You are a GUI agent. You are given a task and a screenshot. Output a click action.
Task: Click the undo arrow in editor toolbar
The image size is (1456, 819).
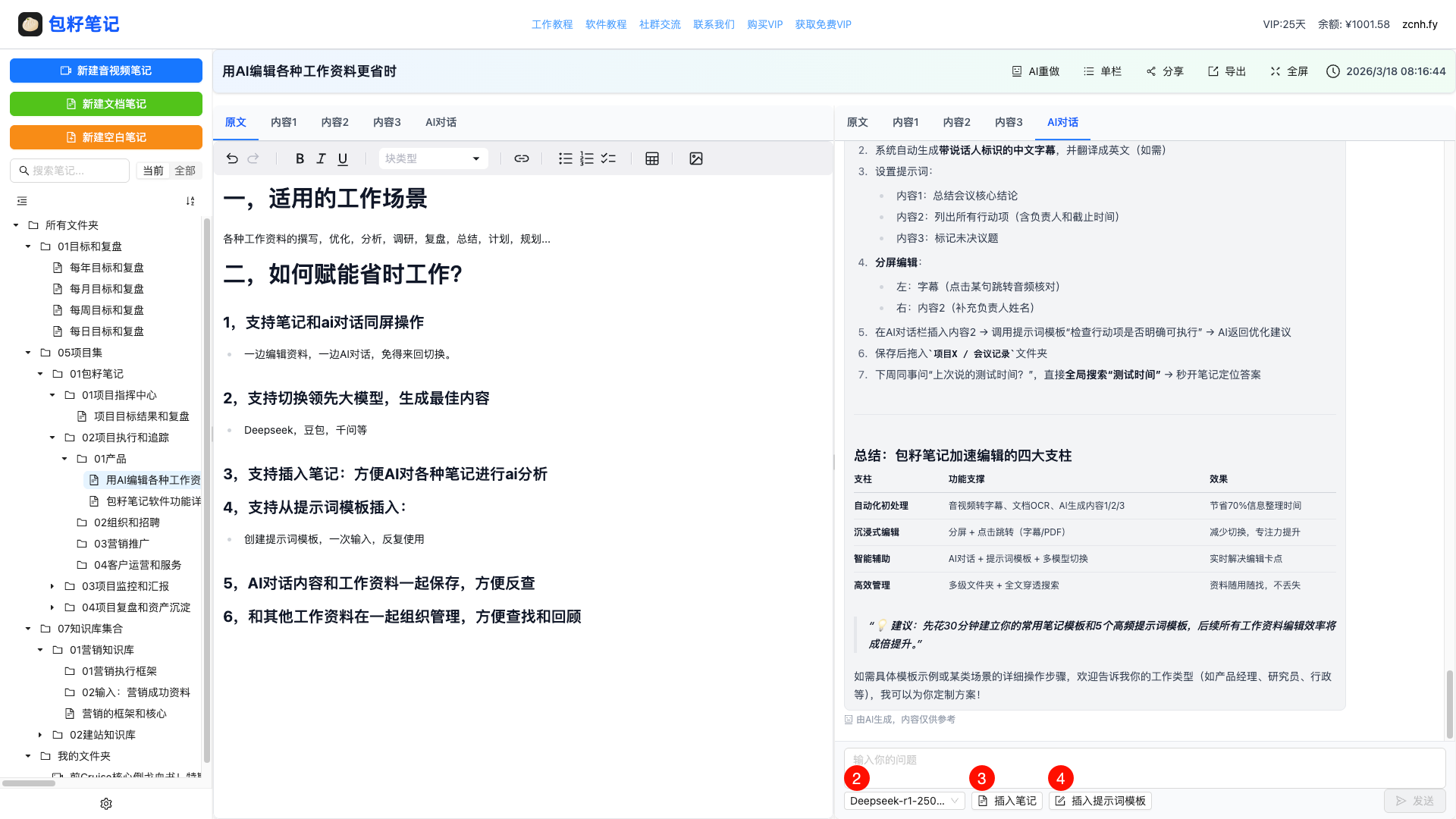pyautogui.click(x=232, y=158)
